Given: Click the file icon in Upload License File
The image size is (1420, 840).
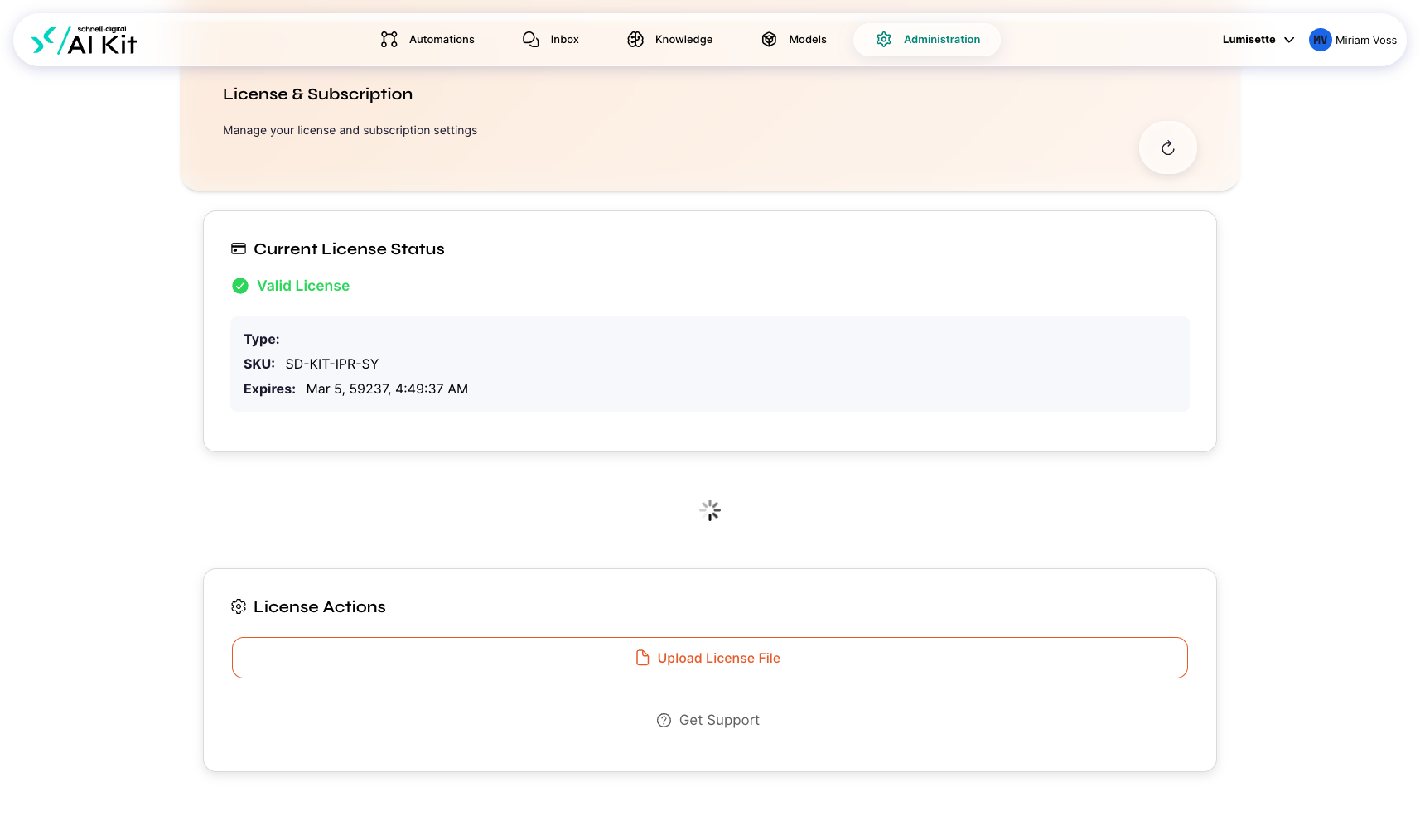Looking at the screenshot, I should click(642, 658).
